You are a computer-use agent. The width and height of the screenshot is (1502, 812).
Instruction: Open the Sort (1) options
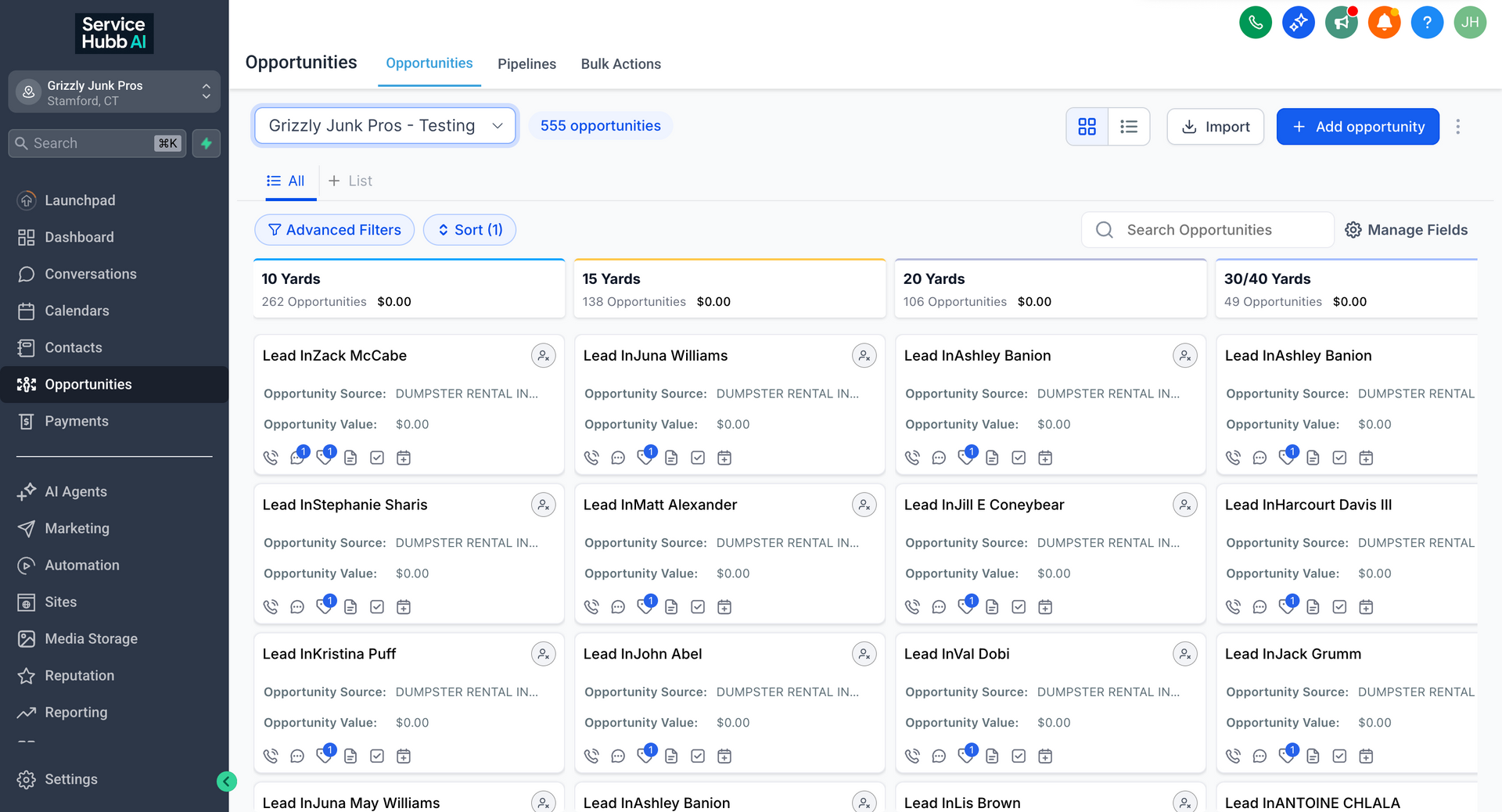click(469, 230)
